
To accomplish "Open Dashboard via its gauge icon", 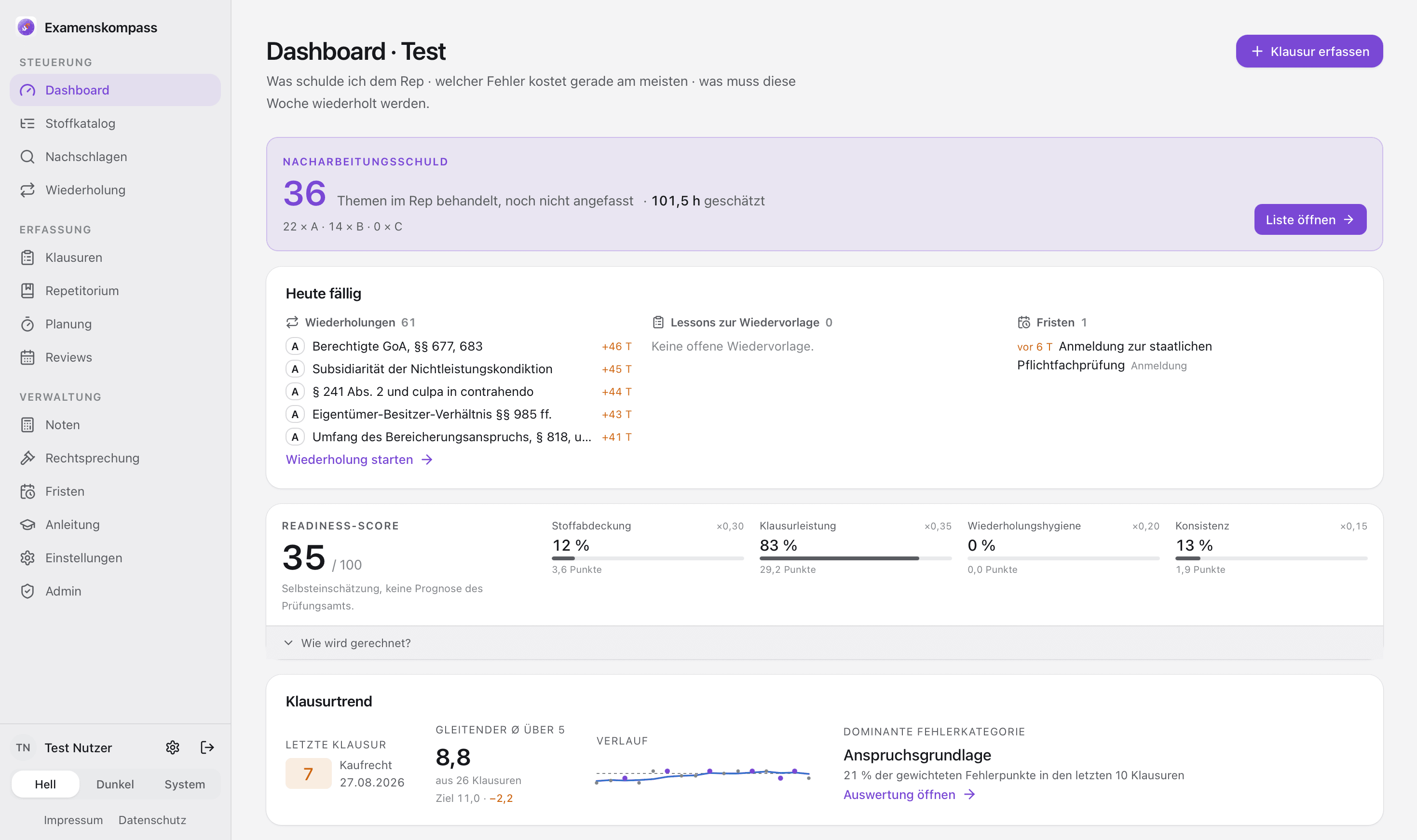I will 27,90.
